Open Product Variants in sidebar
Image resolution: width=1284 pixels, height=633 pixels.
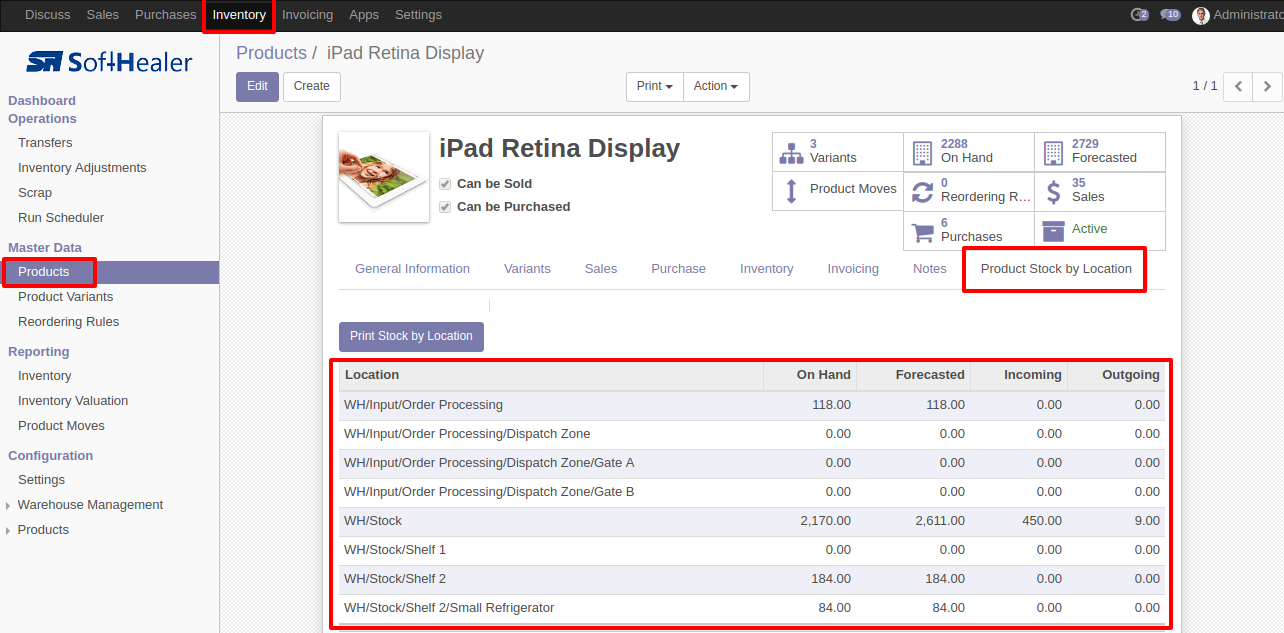[65, 297]
